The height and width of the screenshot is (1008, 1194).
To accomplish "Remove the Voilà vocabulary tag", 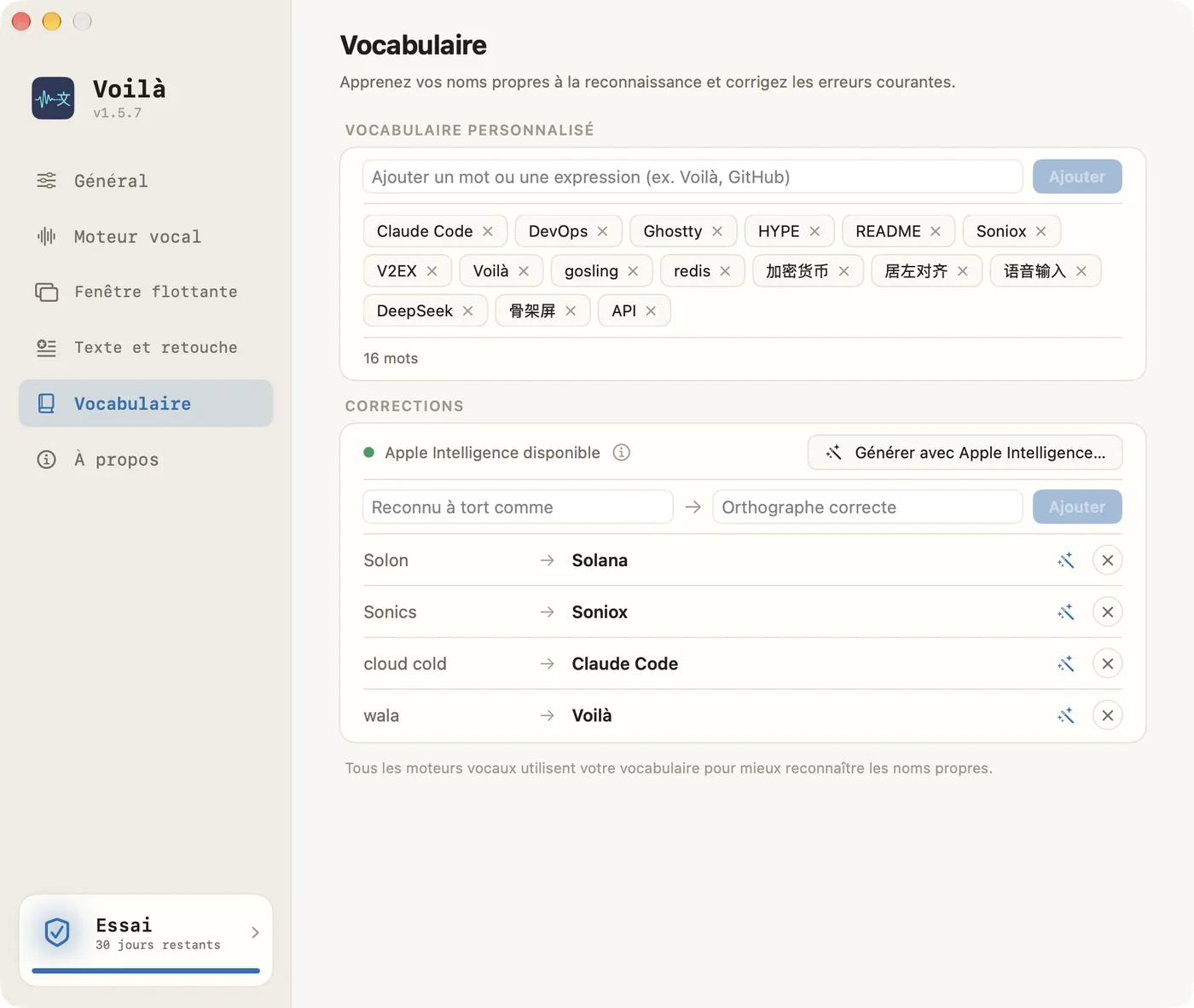I will click(x=524, y=271).
